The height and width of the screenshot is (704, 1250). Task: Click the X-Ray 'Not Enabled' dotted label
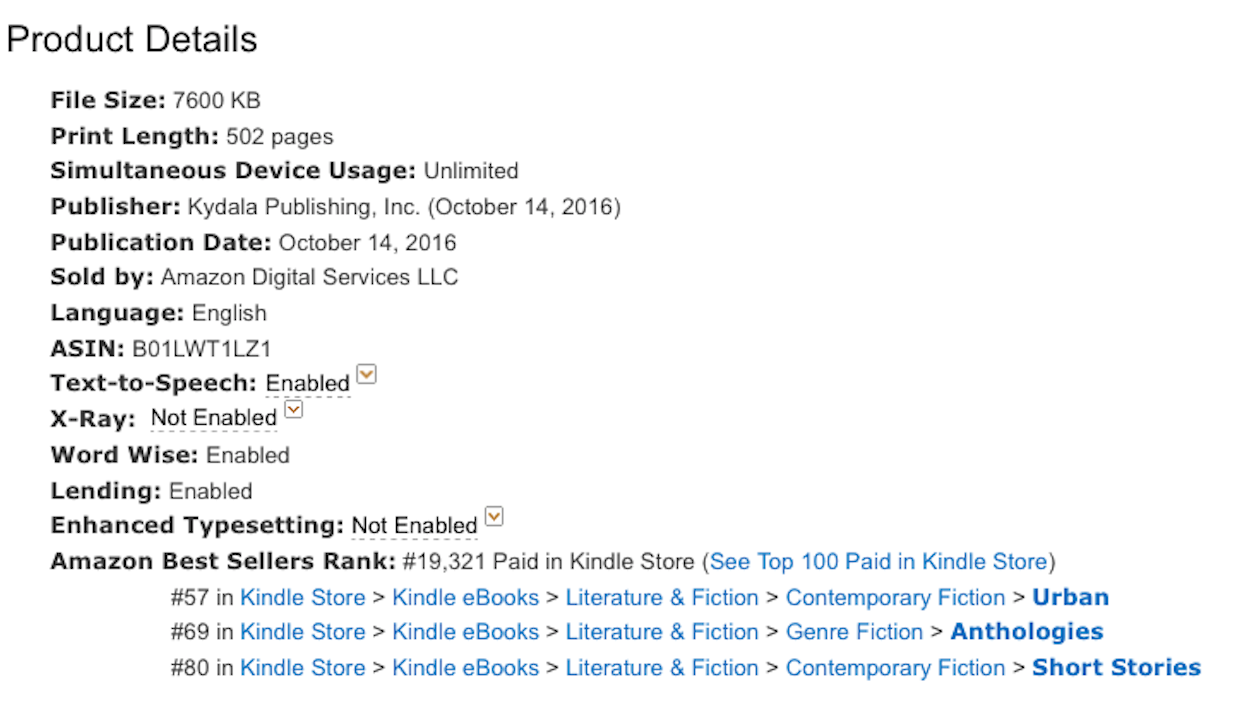(214, 419)
